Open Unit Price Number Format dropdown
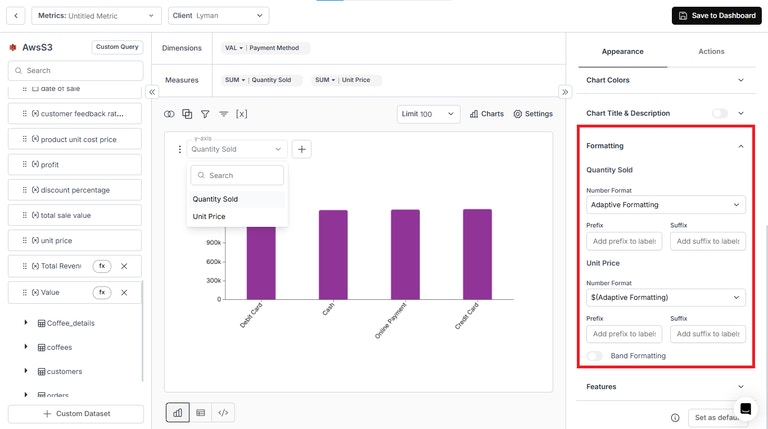768x429 pixels. pos(666,297)
